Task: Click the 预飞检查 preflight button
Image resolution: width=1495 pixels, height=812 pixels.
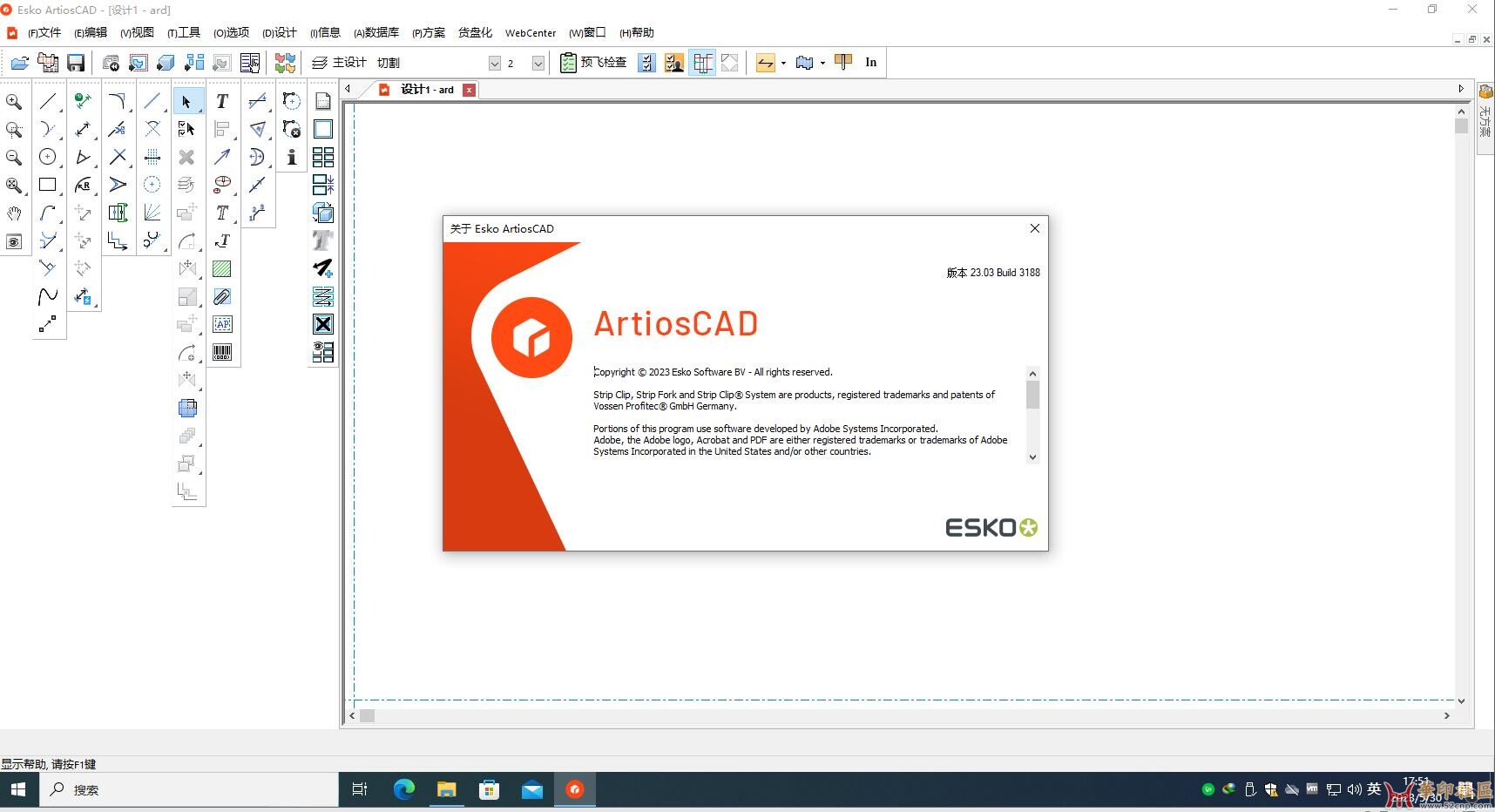Action: pyautogui.click(x=594, y=63)
